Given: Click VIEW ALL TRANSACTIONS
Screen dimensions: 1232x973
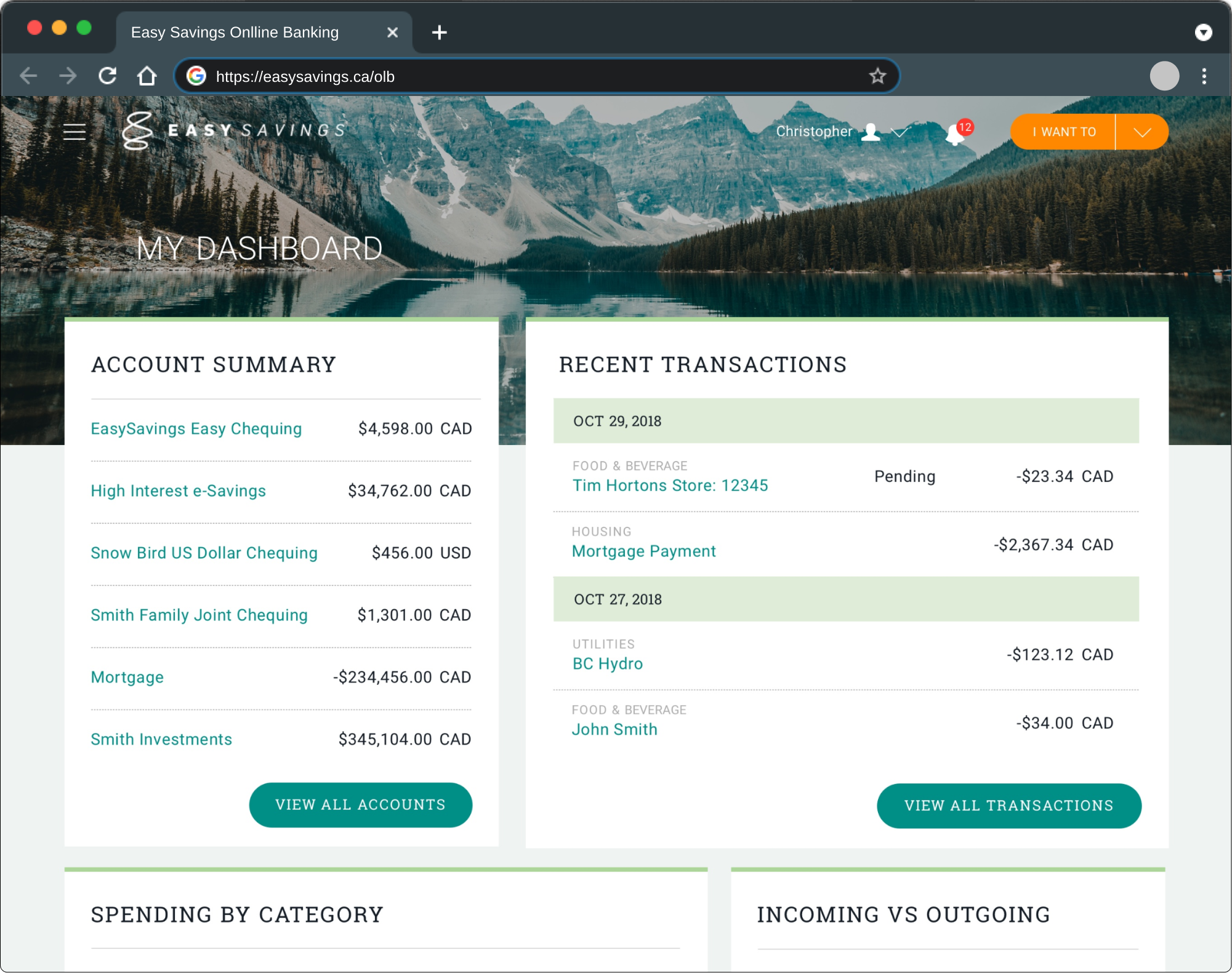Looking at the screenshot, I should [1009, 805].
